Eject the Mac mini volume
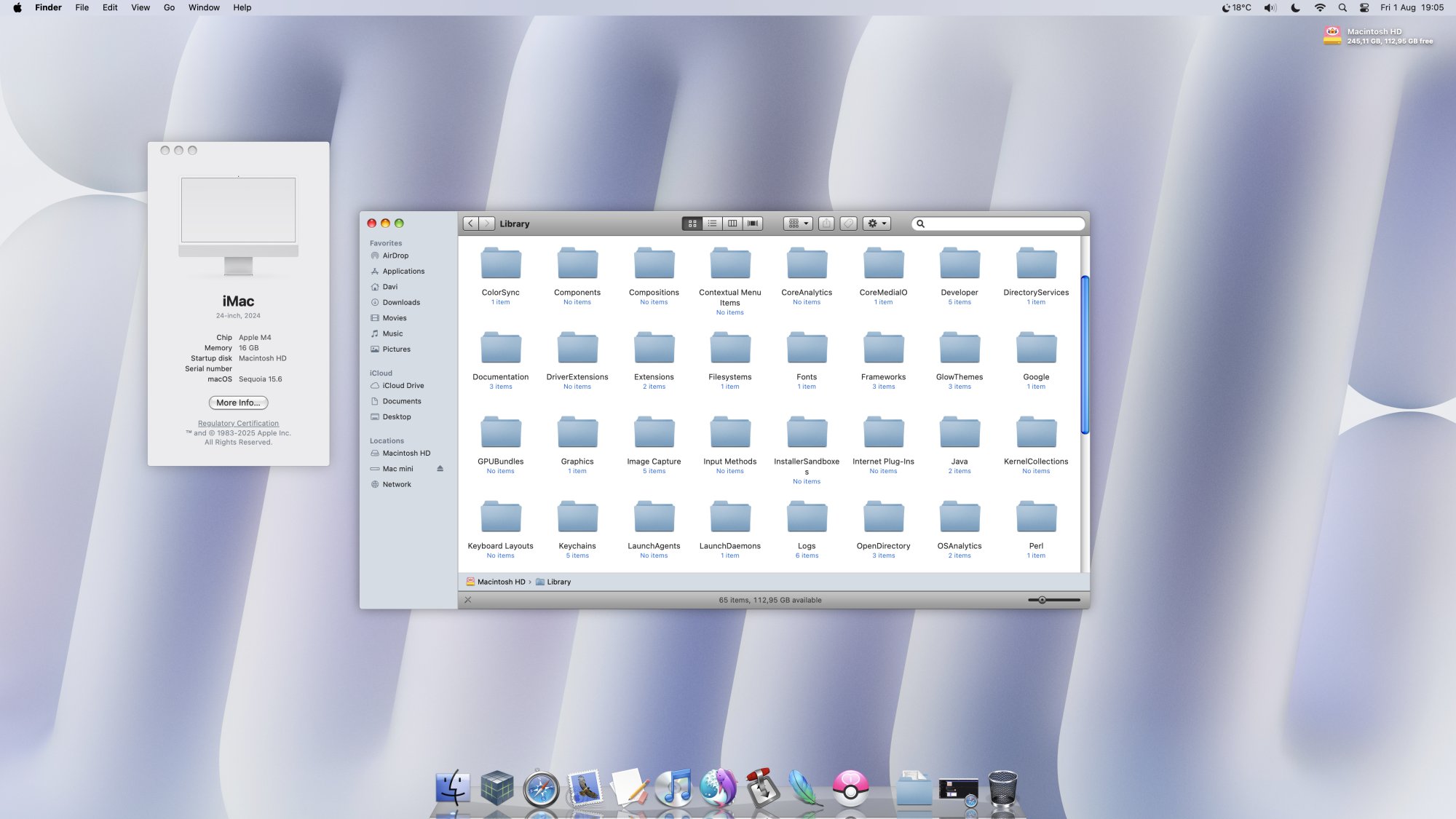This screenshot has width=1456, height=819. [440, 469]
